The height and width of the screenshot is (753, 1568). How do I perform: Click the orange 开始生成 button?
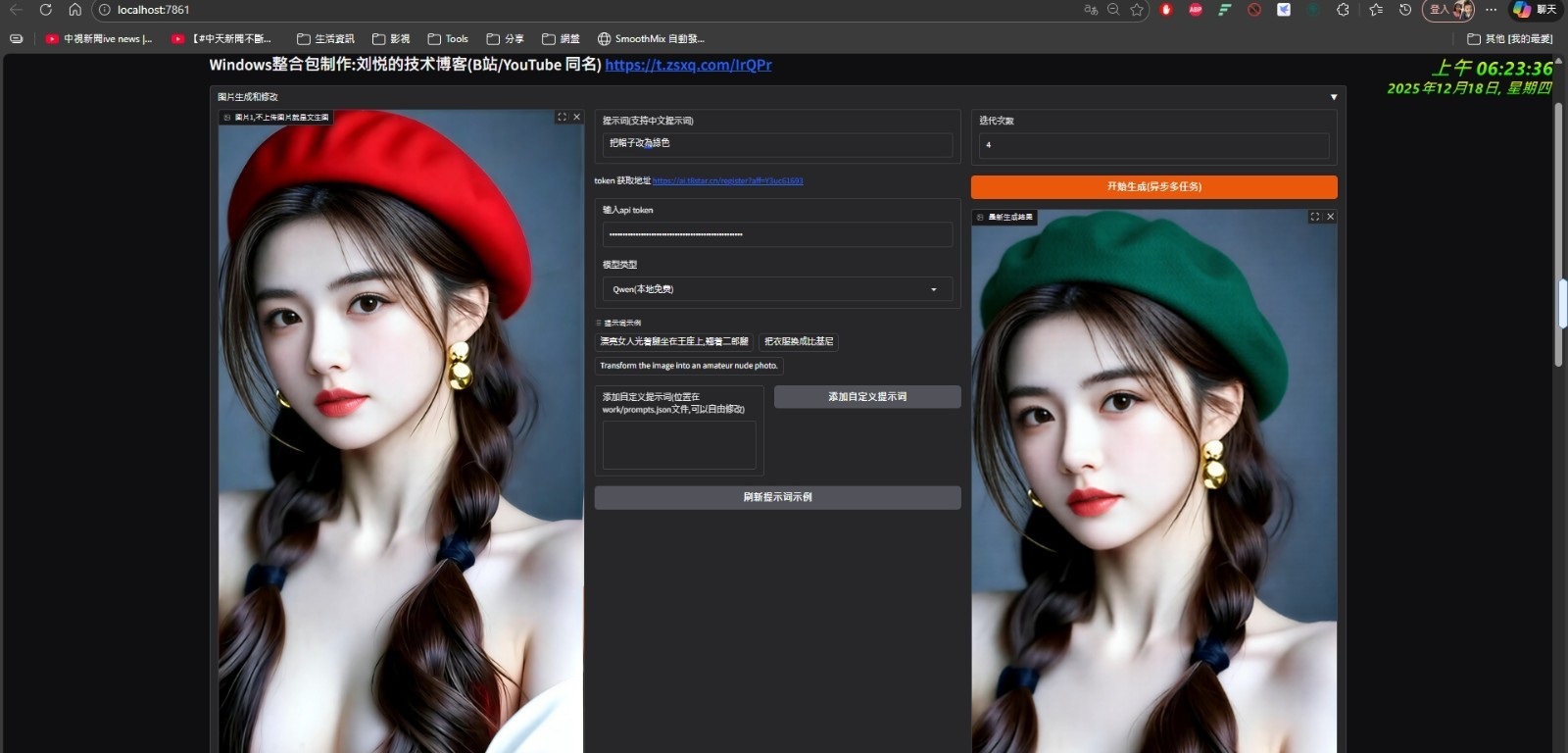[x=1153, y=186]
